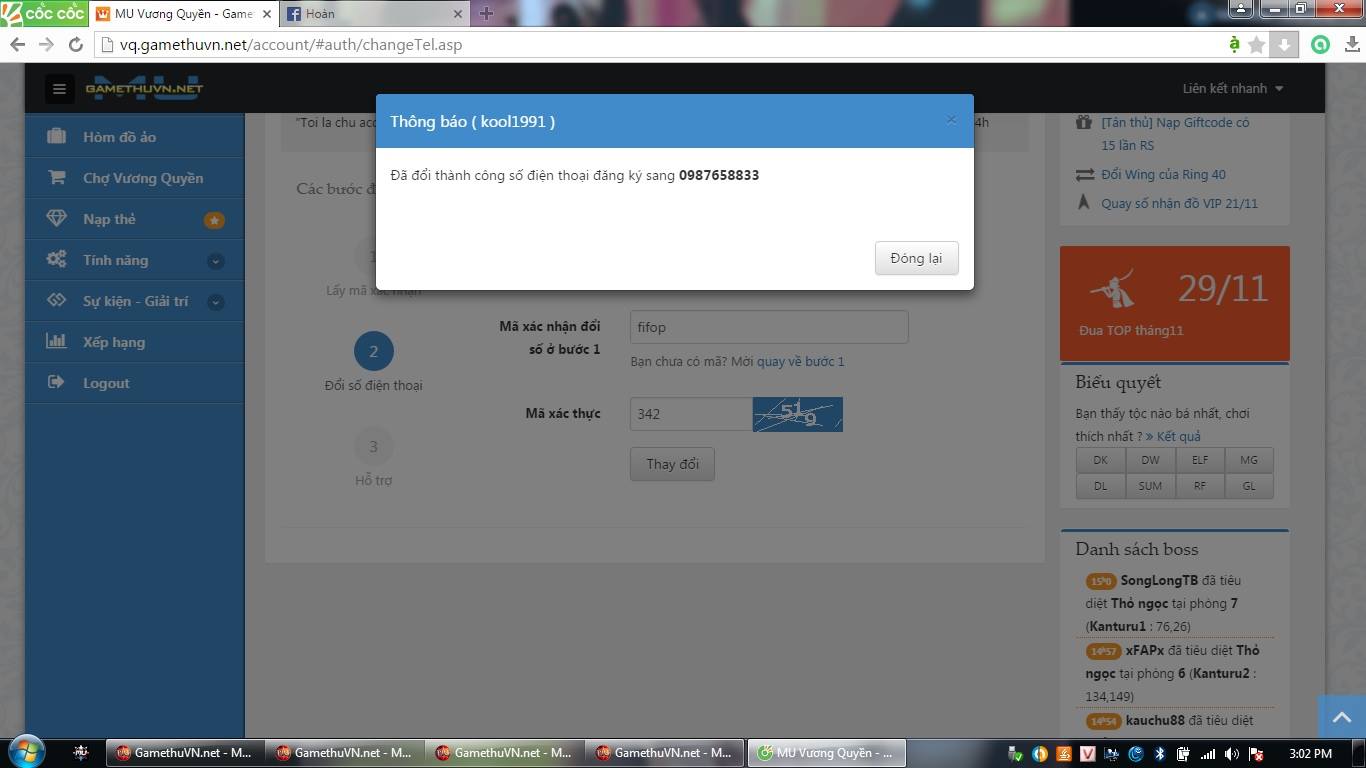The image size is (1366, 768).
Task: Open the Đổi Wing của Ring 40 link
Action: pos(1163,174)
